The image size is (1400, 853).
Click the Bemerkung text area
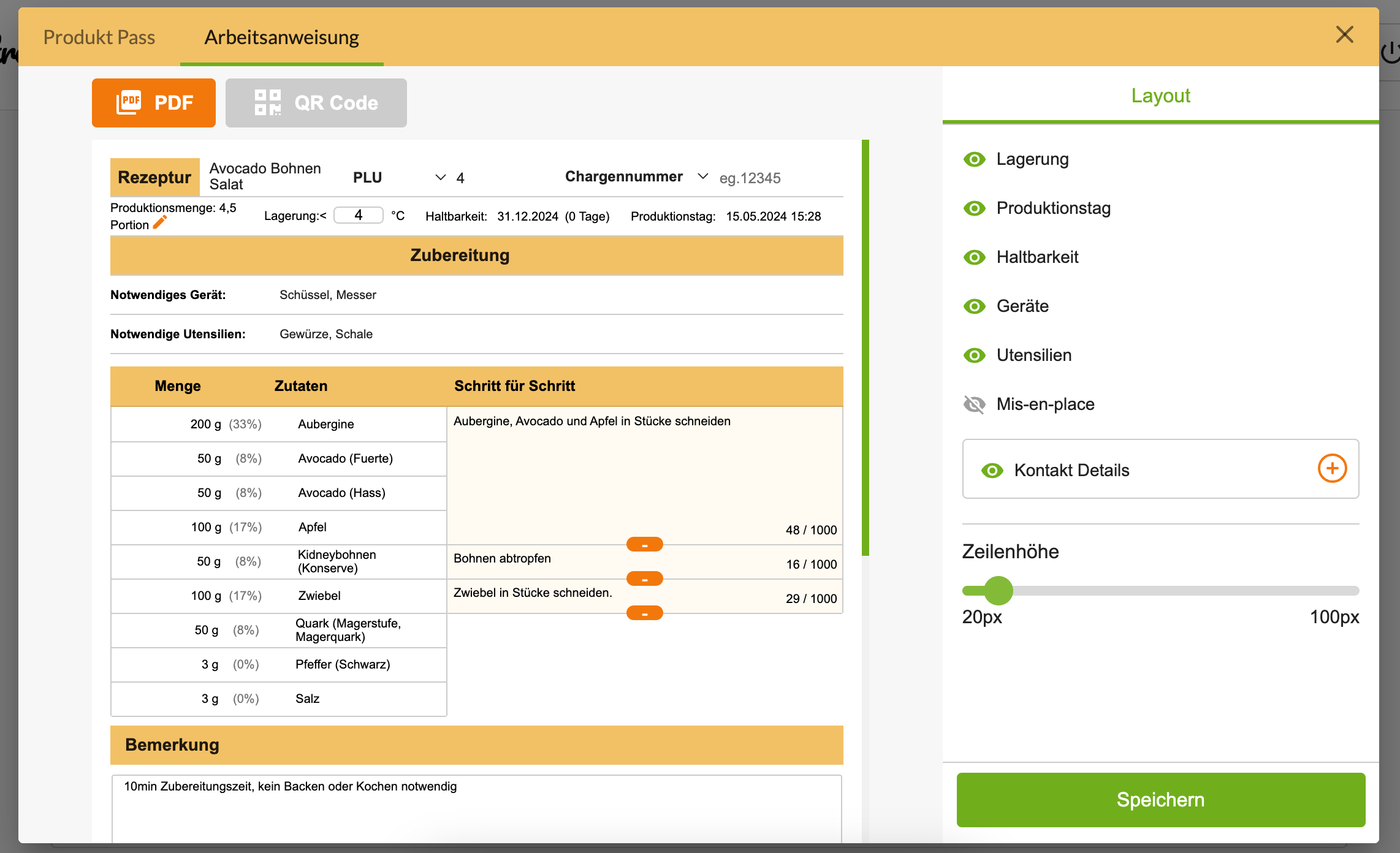click(477, 809)
